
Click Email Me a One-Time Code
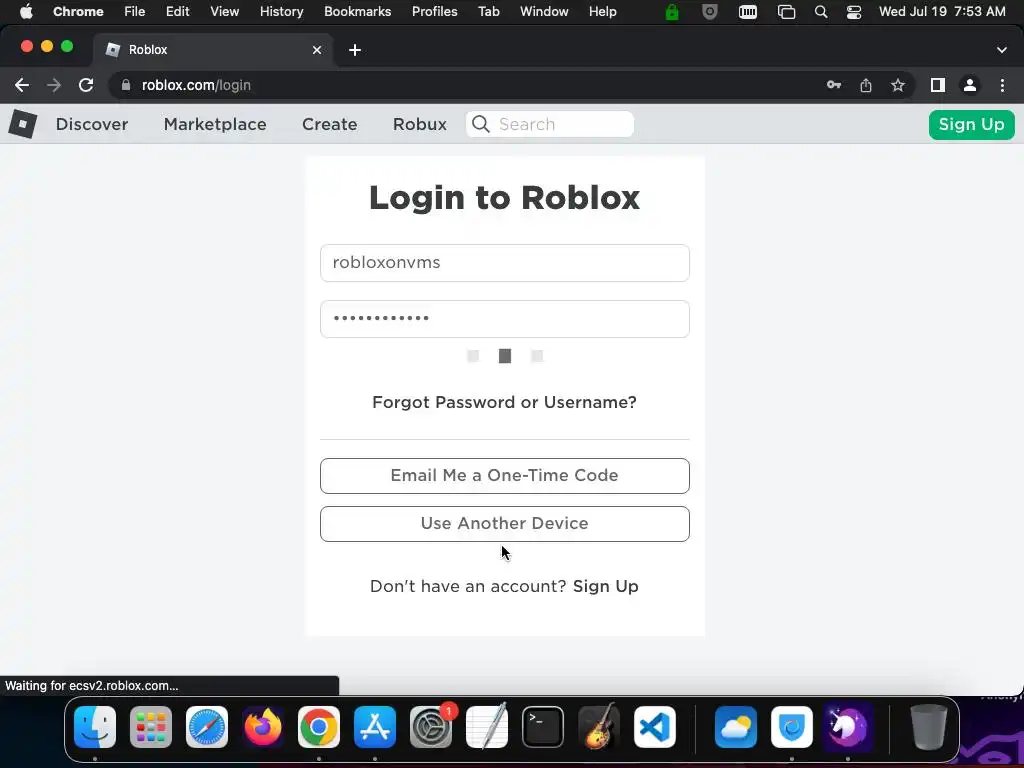click(x=504, y=475)
